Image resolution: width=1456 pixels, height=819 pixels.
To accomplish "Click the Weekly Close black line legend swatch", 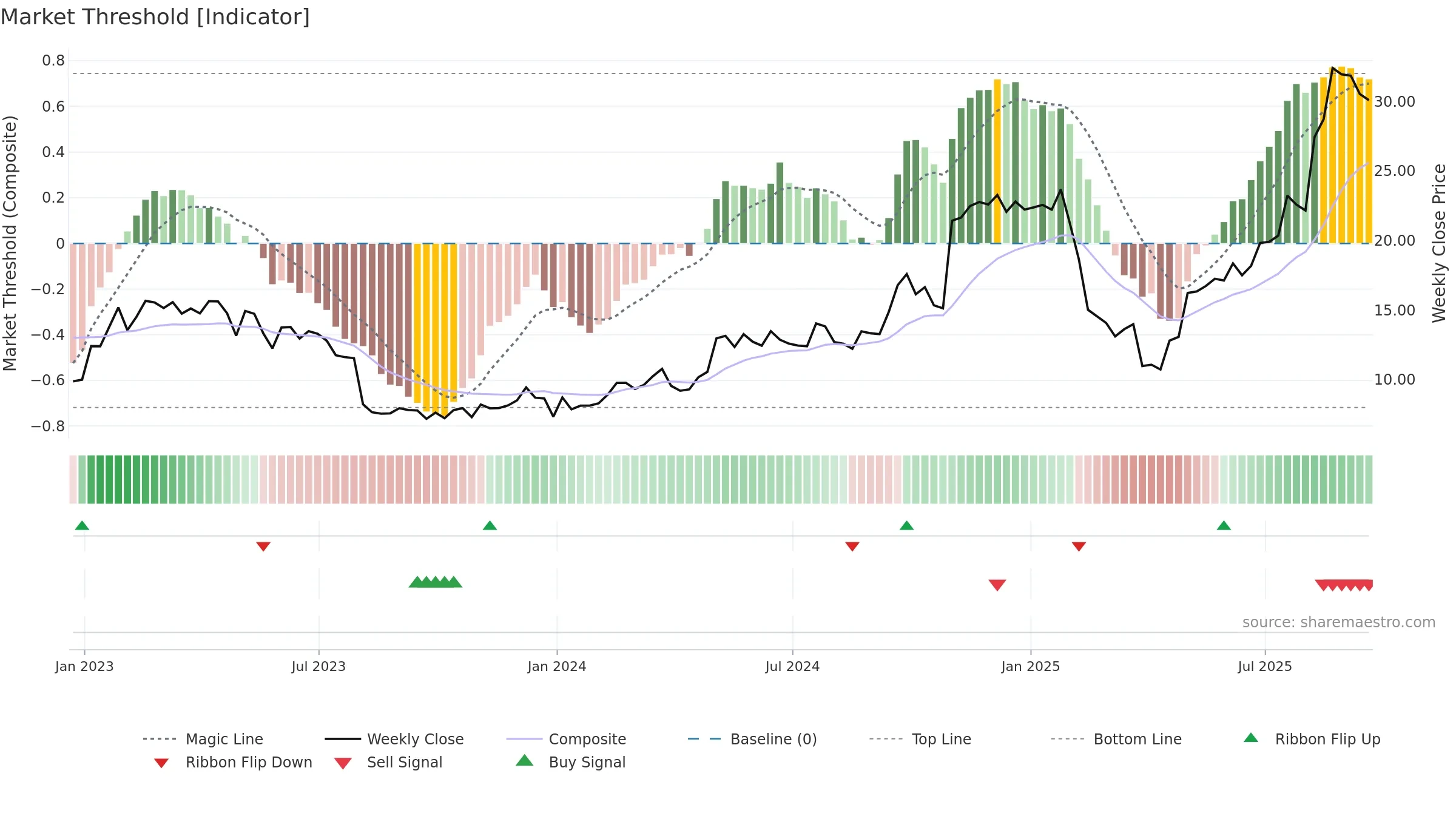I will coord(343,739).
